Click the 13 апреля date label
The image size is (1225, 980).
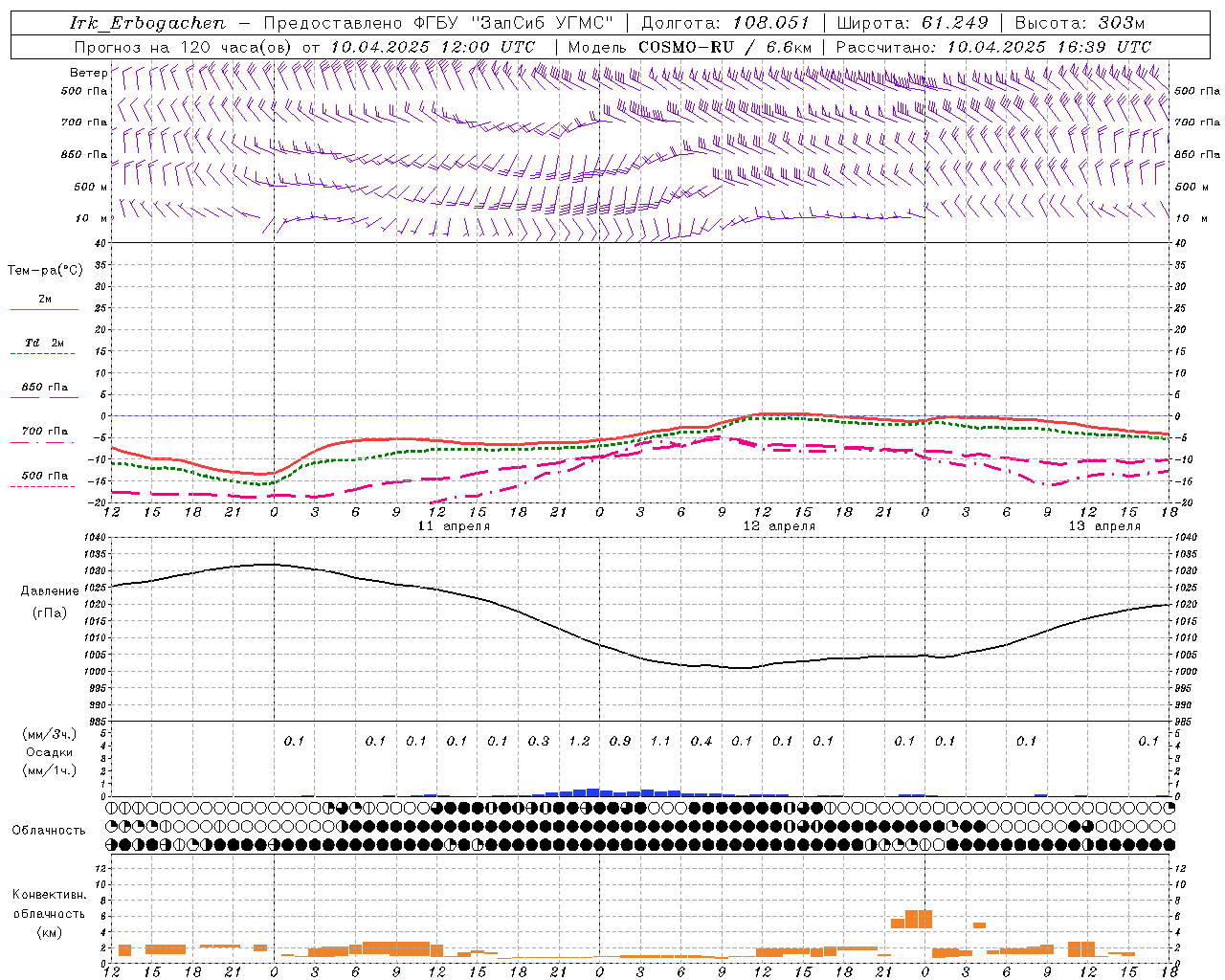pyautogui.click(x=1104, y=526)
